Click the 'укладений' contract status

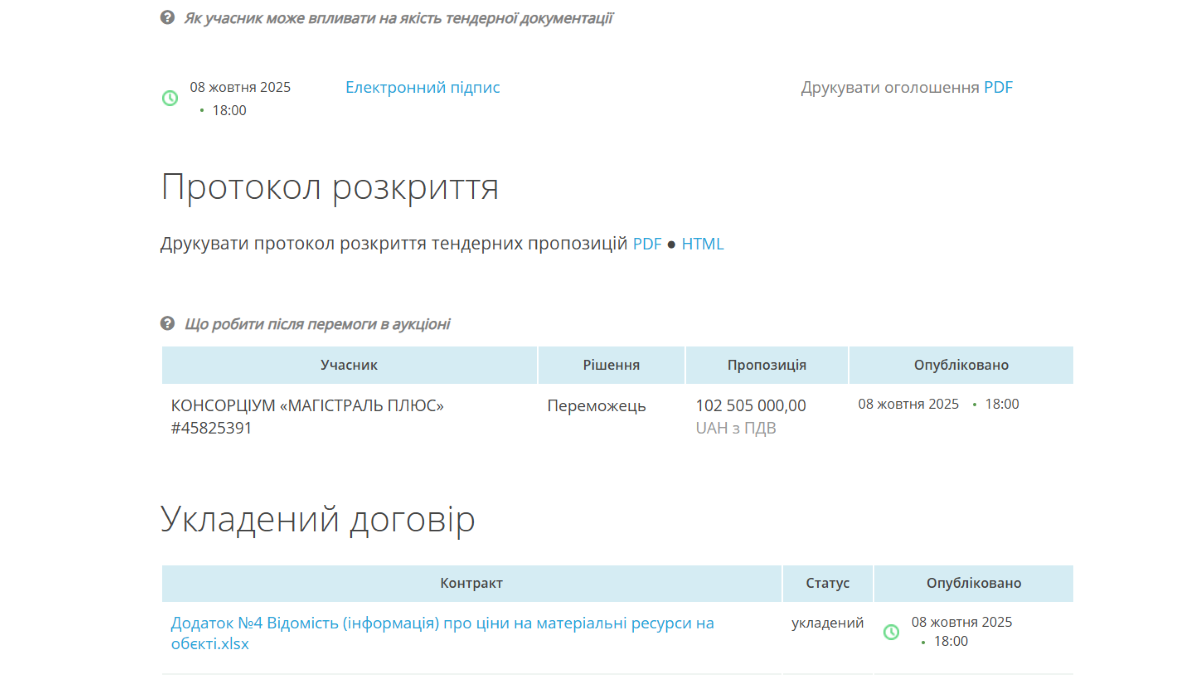tap(827, 623)
